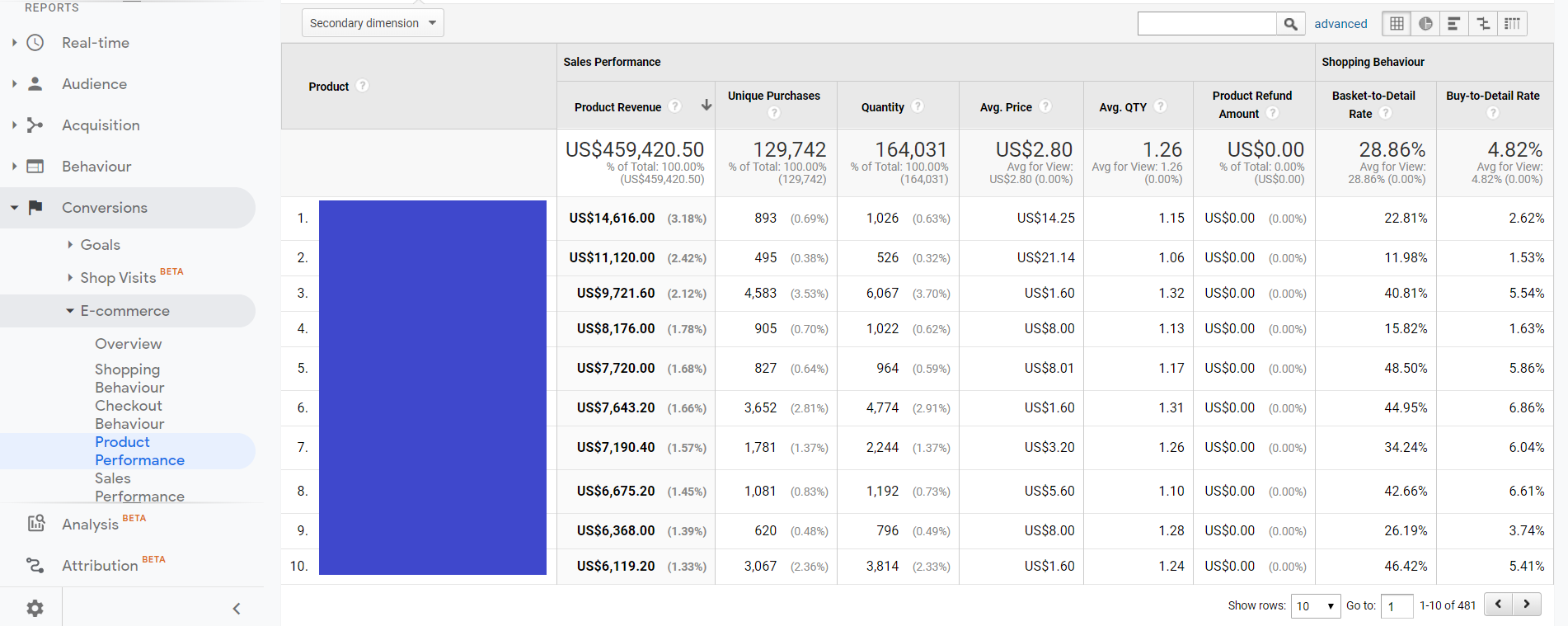Open the E-commerce Overview report
The image size is (1568, 626).
click(128, 344)
